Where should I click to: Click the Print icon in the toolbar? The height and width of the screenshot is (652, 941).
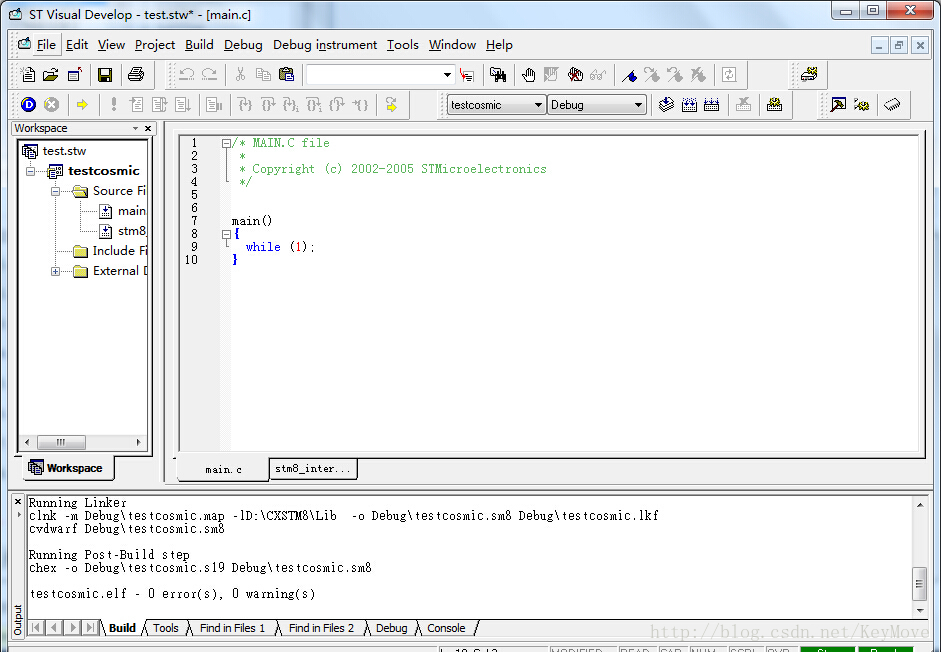coord(136,75)
